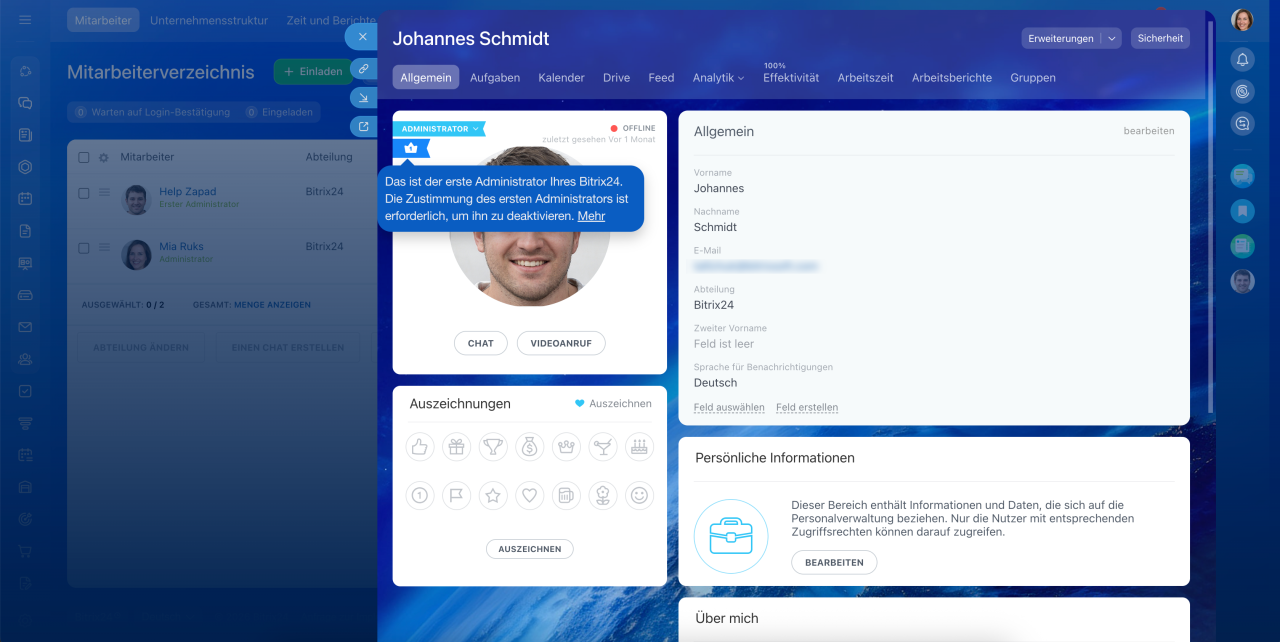Open the Feed tab
The image size is (1280, 642).
(661, 78)
